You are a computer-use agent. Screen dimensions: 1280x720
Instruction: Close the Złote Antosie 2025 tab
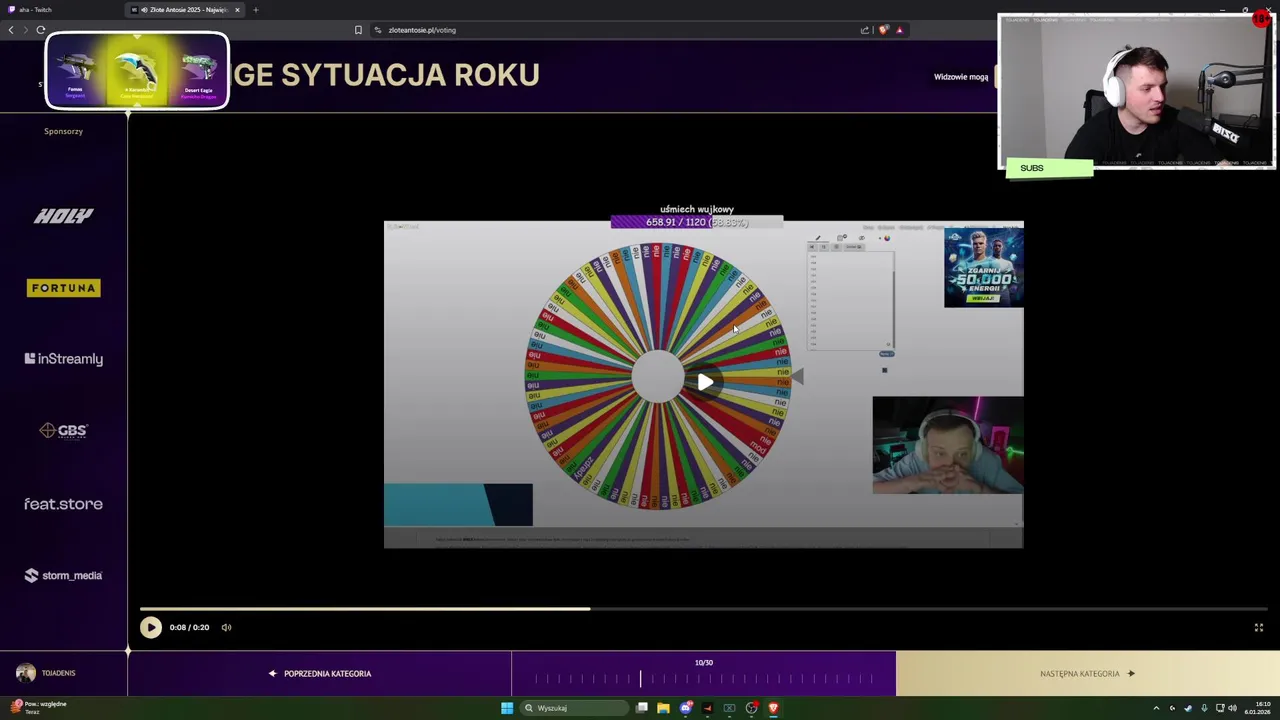coord(237,9)
